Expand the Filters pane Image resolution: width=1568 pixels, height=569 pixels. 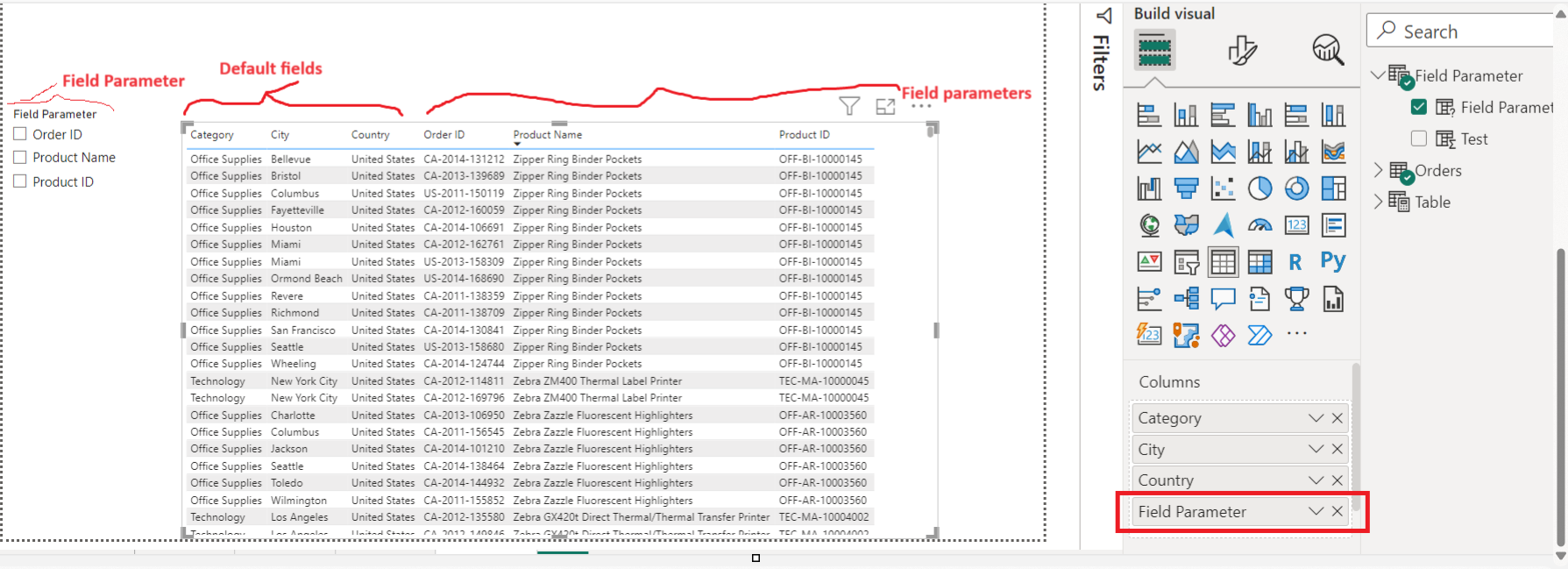click(x=1104, y=15)
